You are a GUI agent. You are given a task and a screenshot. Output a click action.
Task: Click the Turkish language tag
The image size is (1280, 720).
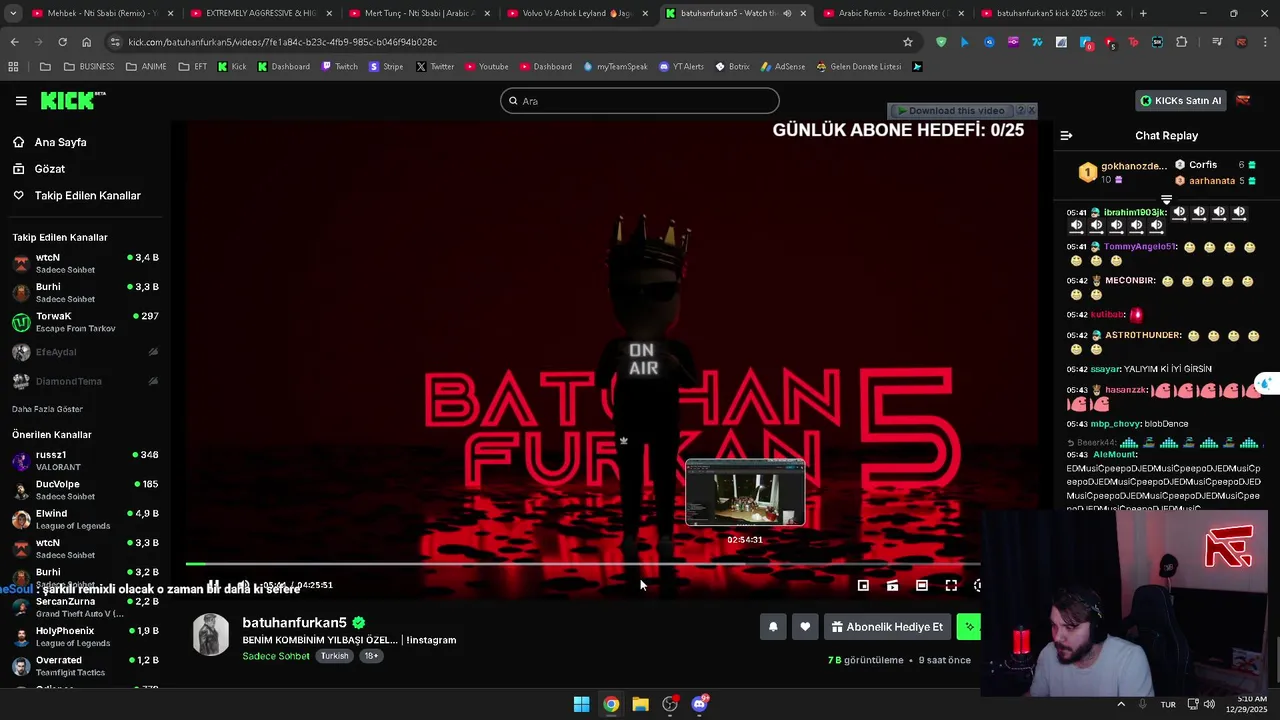pyautogui.click(x=334, y=656)
